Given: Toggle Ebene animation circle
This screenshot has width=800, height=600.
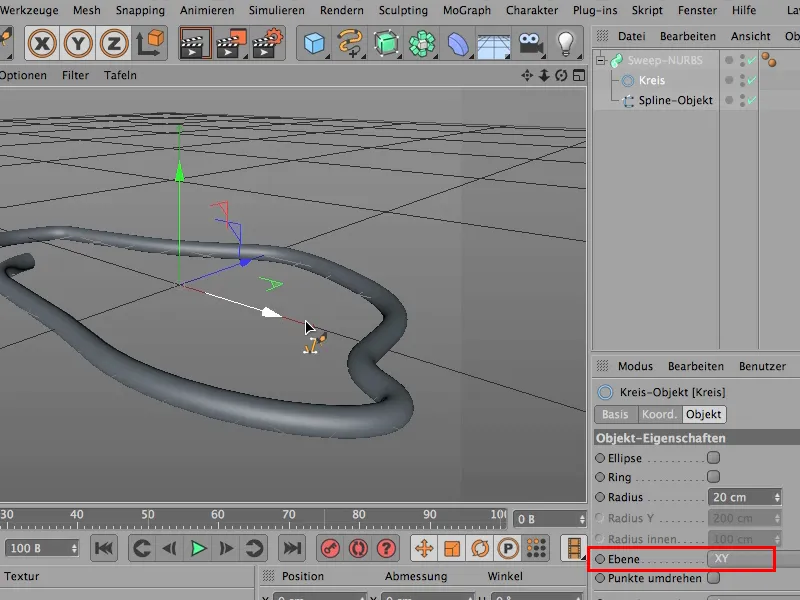Looking at the screenshot, I should point(600,559).
